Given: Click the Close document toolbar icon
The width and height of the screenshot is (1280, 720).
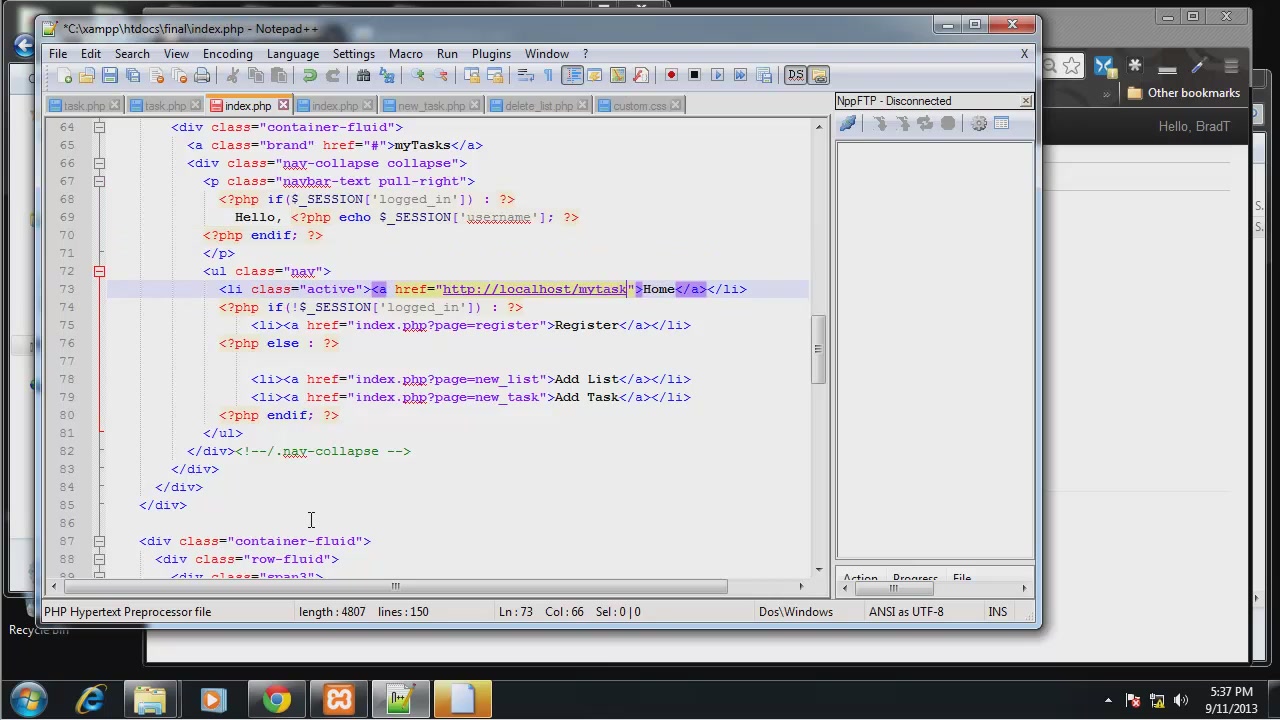Looking at the screenshot, I should click(156, 75).
